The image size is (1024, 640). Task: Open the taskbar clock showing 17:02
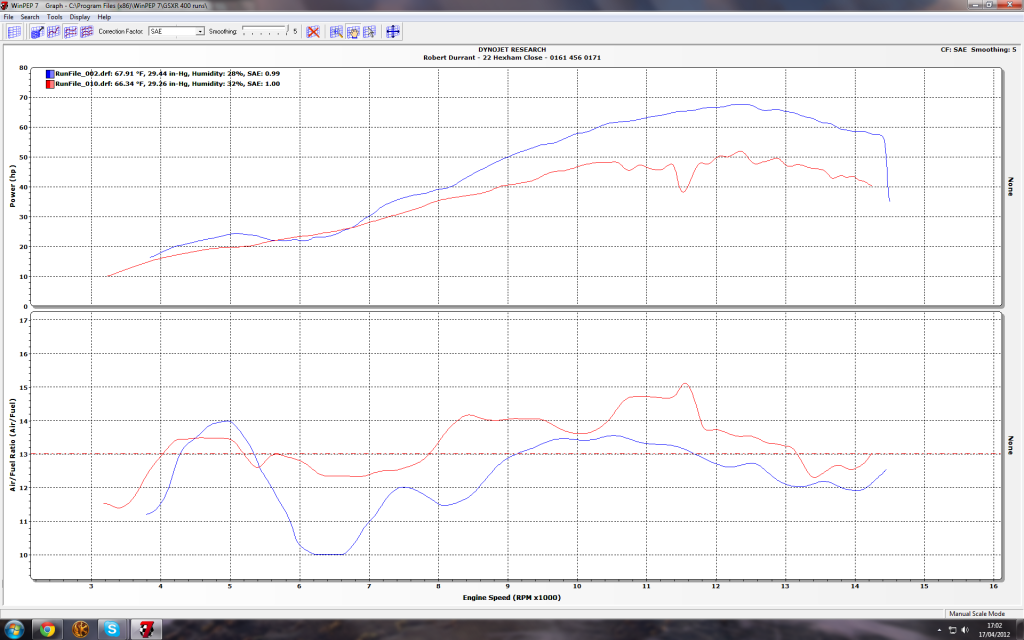tap(994, 630)
